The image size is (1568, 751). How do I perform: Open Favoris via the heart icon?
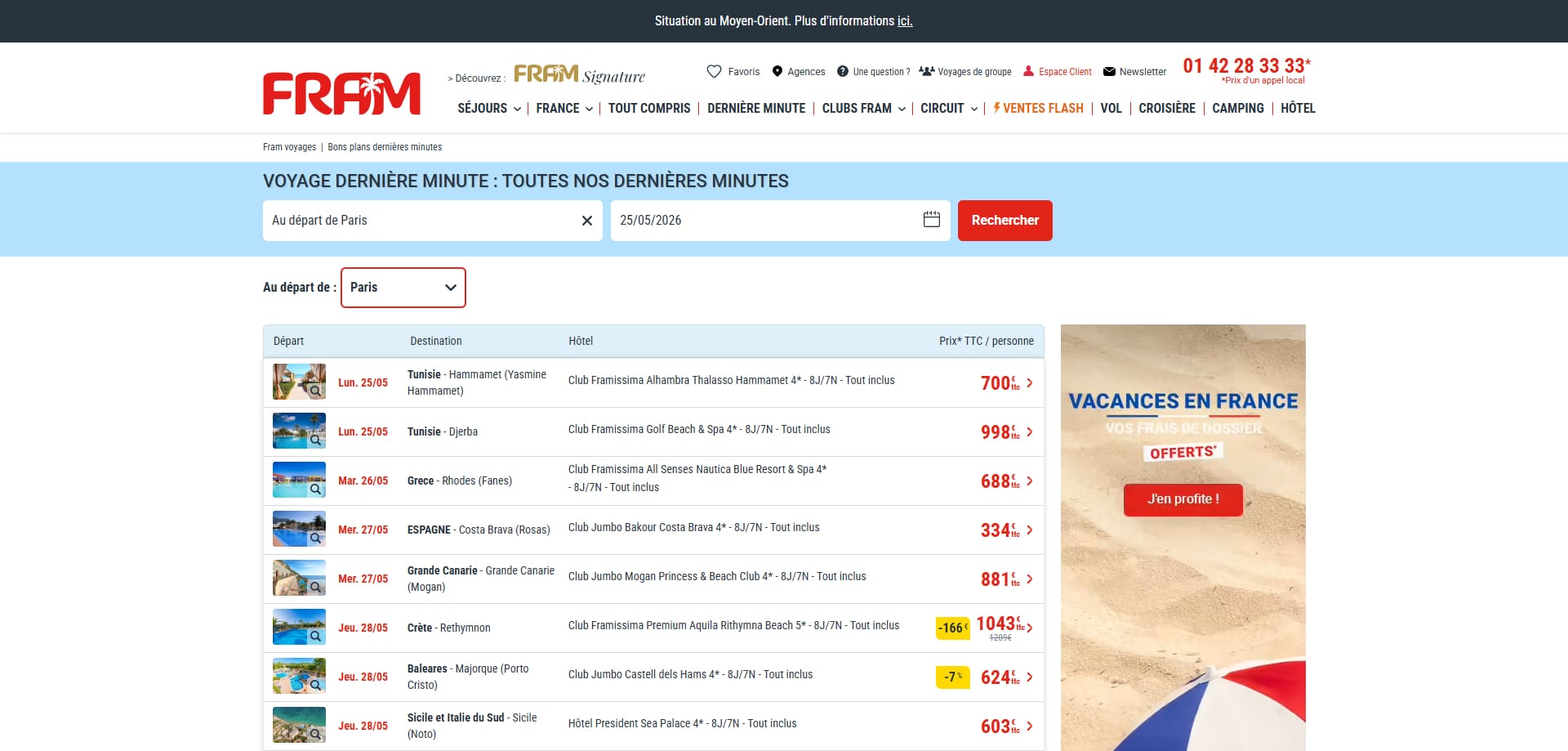click(x=714, y=71)
